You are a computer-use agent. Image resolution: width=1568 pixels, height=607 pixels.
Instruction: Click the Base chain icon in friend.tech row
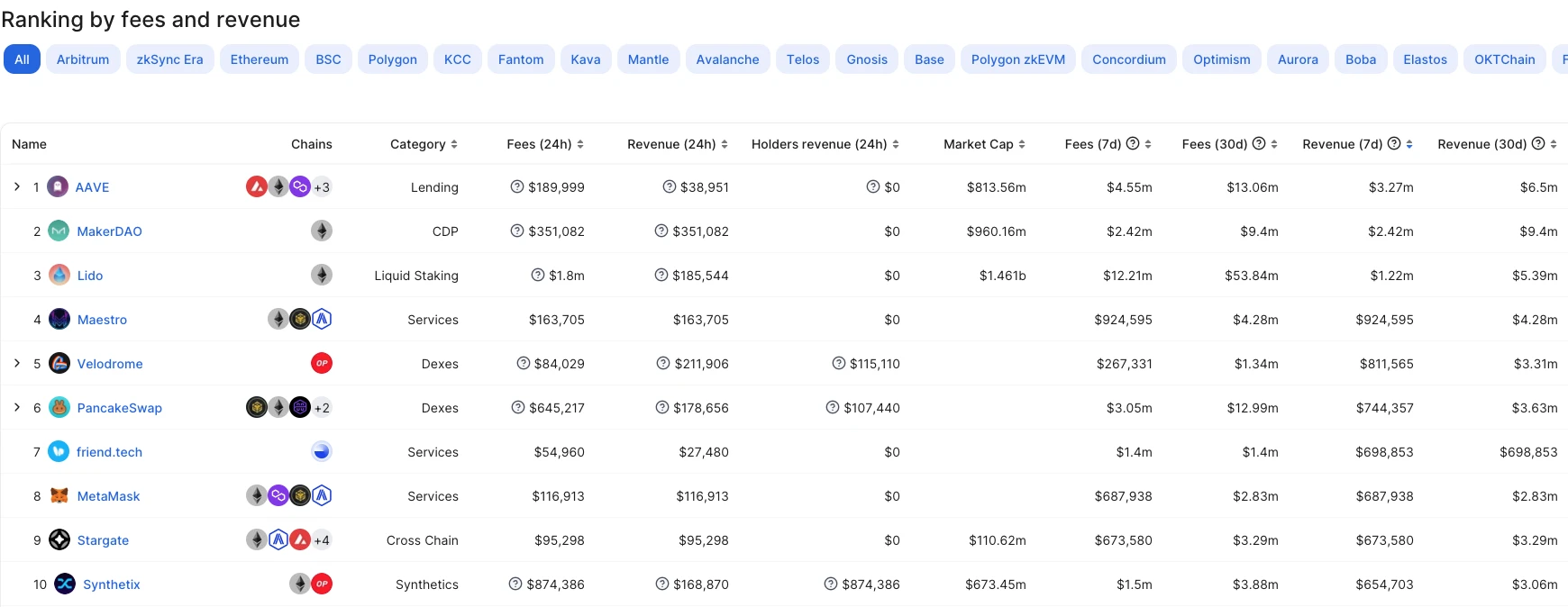point(322,452)
